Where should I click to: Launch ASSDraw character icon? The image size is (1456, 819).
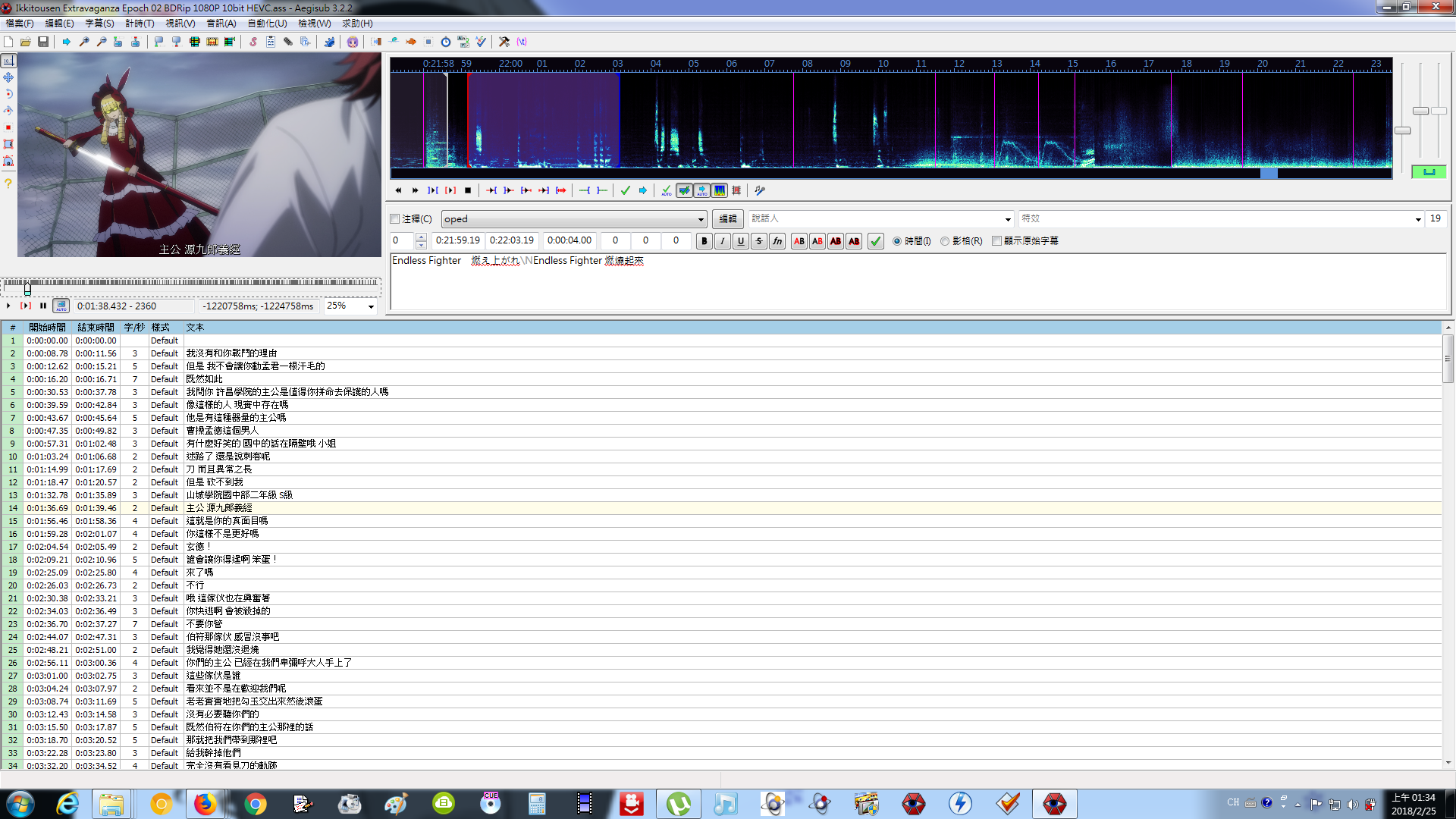coord(353,42)
